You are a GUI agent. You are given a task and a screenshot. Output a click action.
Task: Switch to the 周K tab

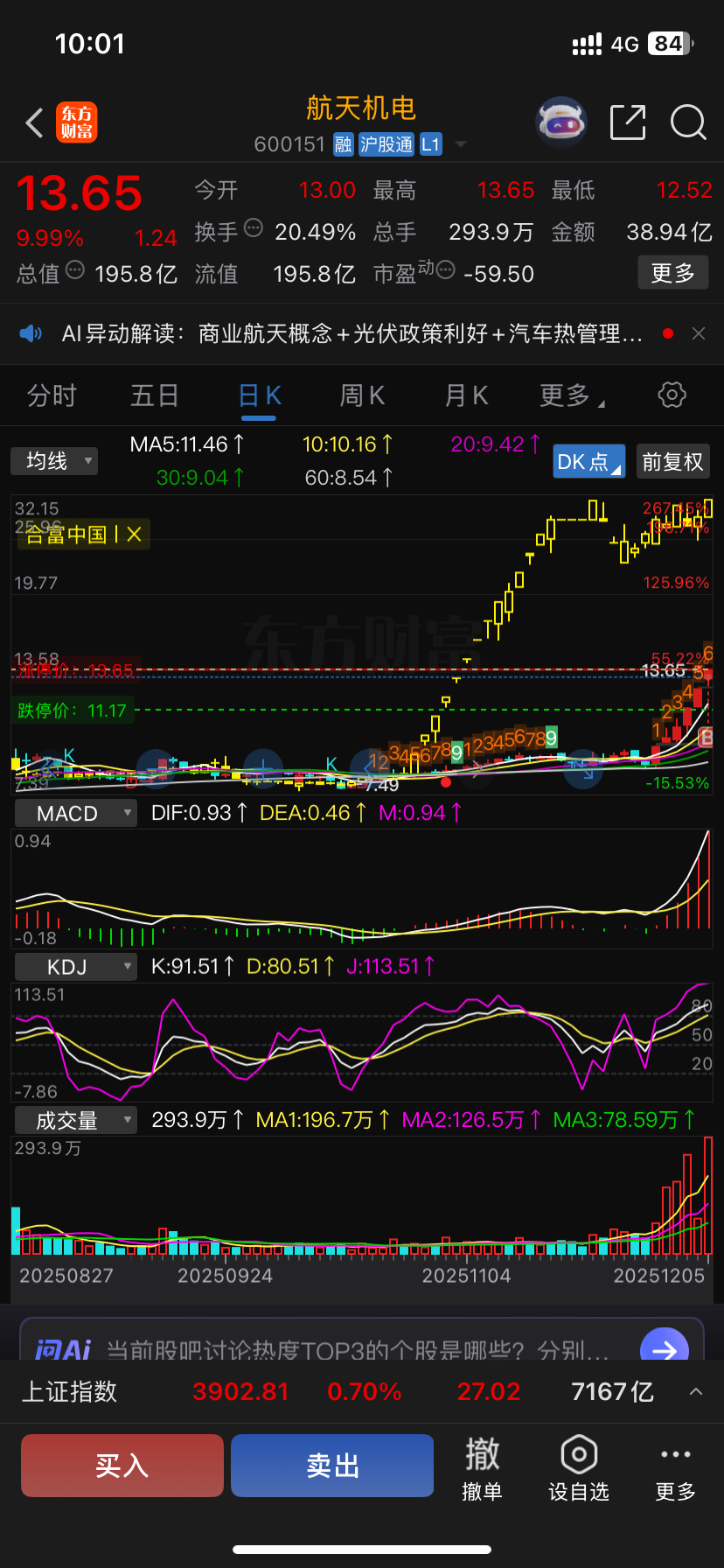(x=362, y=395)
